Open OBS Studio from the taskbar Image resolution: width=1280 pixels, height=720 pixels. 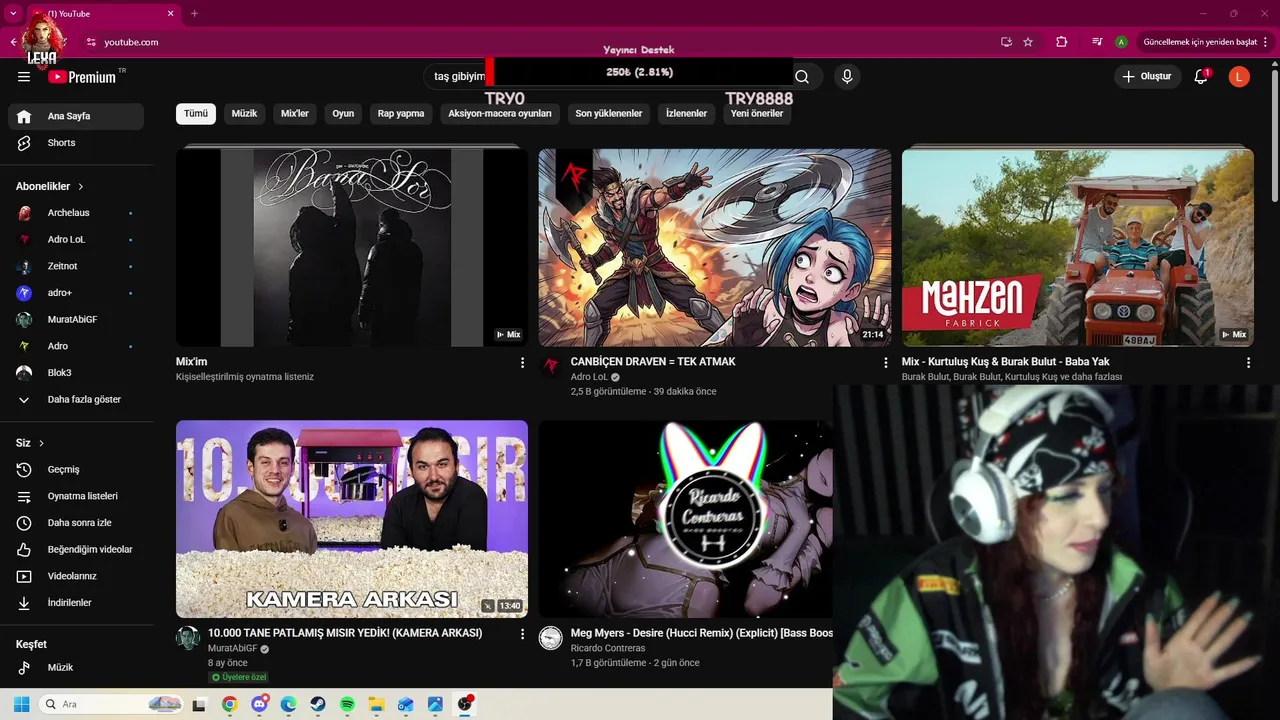coord(465,704)
